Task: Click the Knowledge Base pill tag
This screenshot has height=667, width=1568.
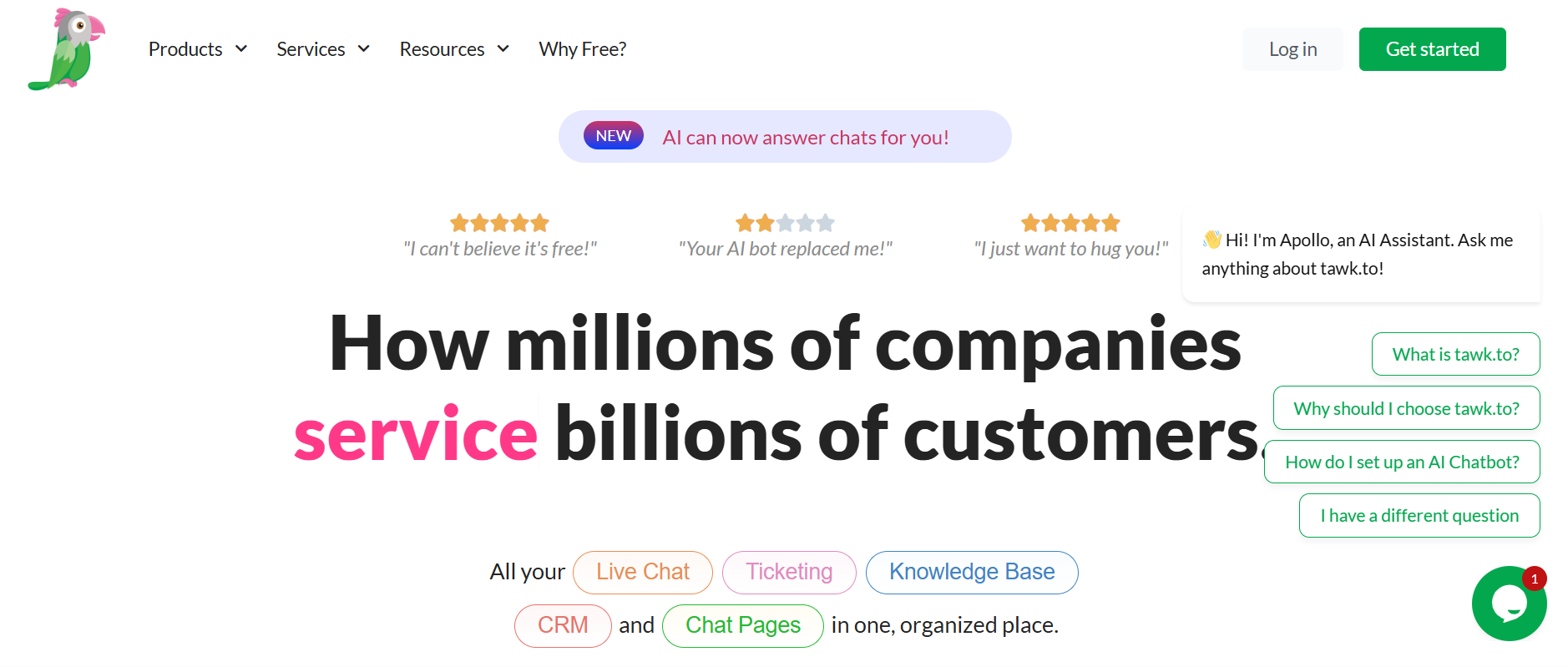Action: 972,572
